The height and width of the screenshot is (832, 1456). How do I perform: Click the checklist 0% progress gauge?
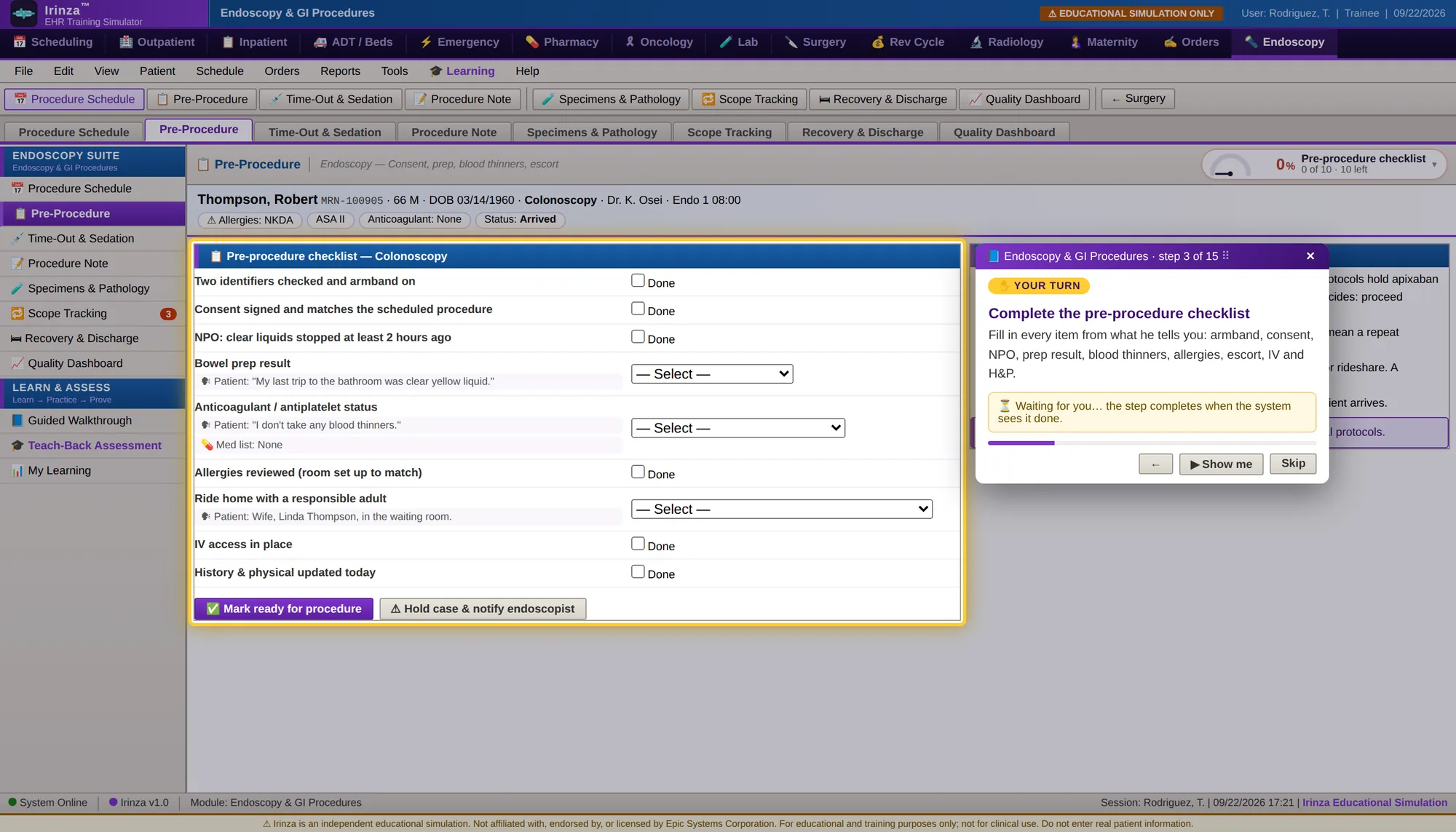(x=1230, y=165)
